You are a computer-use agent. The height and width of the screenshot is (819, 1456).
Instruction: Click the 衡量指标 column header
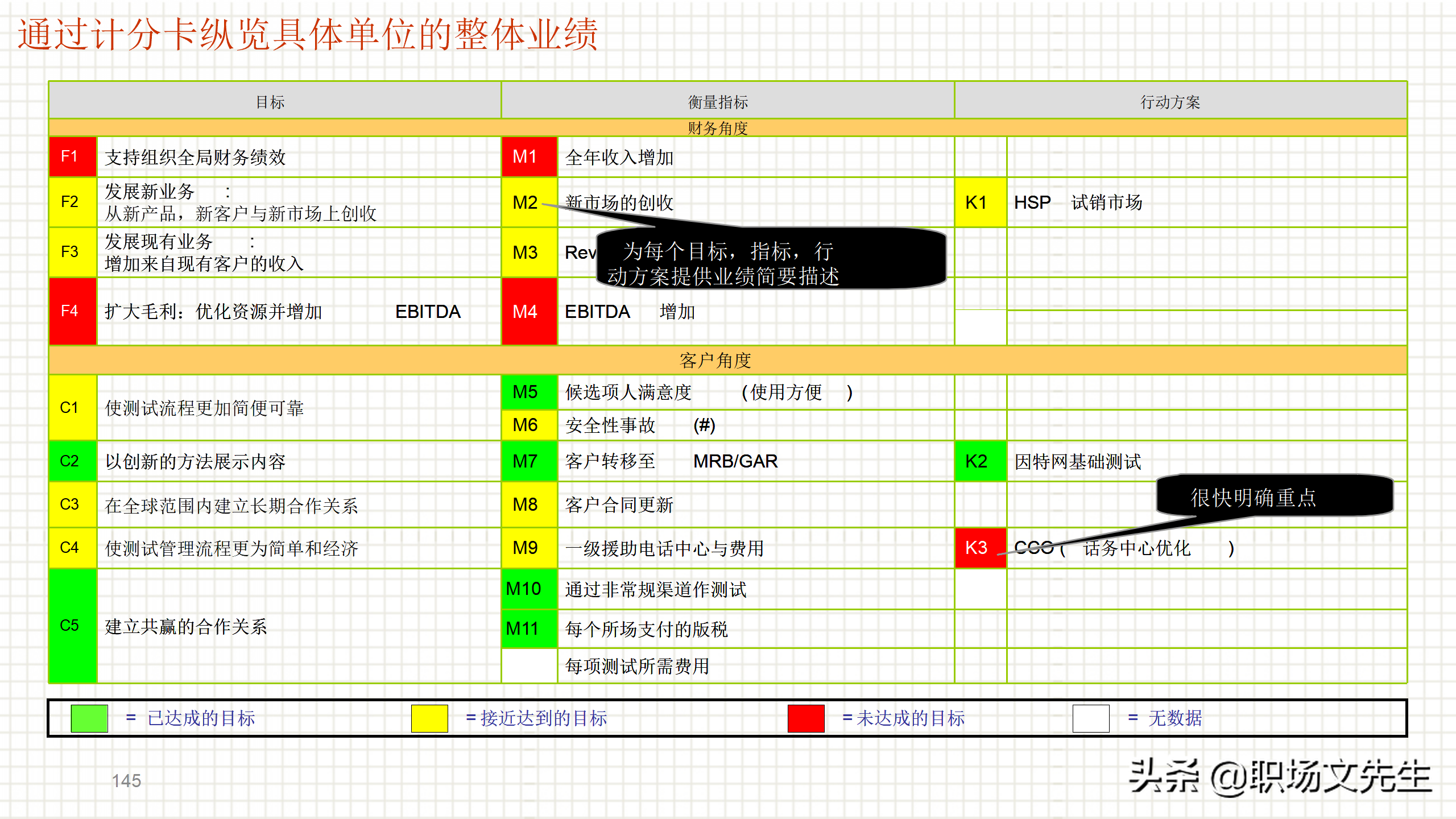718,102
